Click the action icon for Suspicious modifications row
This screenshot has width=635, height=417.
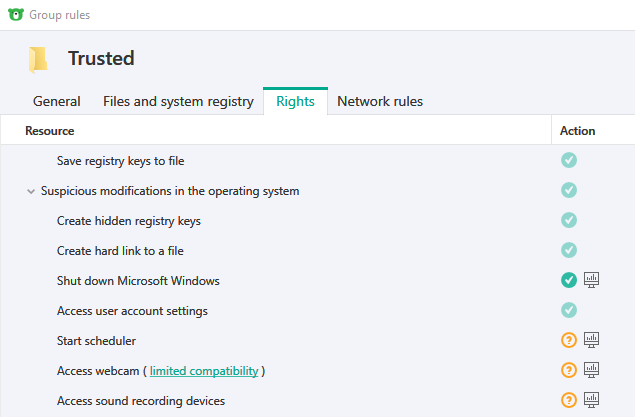point(569,190)
